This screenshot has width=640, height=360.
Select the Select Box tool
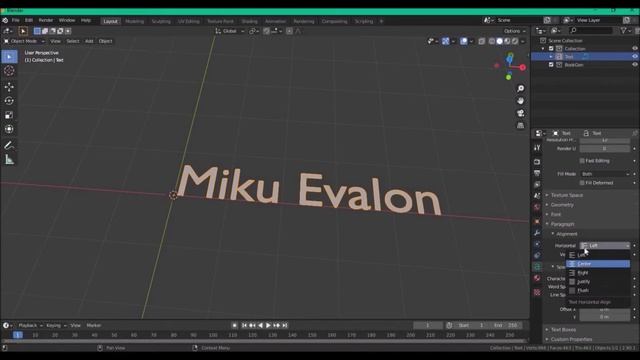click(9, 56)
